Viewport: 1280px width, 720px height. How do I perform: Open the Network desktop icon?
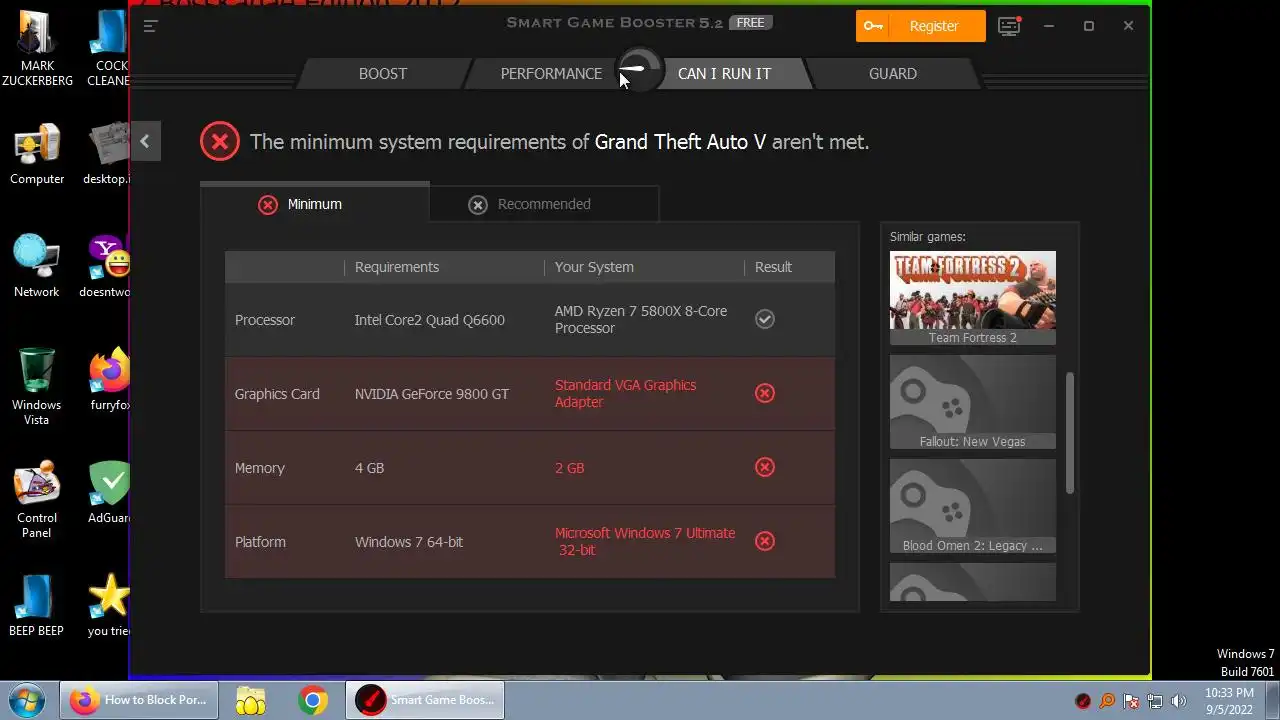pyautogui.click(x=37, y=266)
